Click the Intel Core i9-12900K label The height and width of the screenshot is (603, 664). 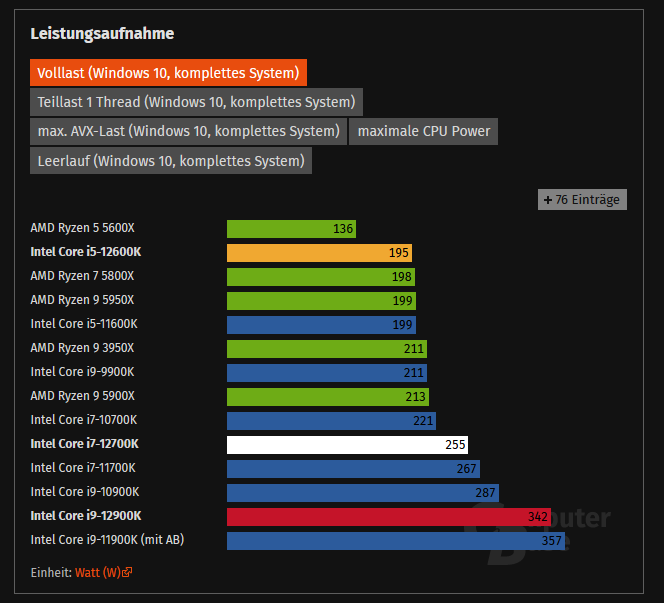86,516
